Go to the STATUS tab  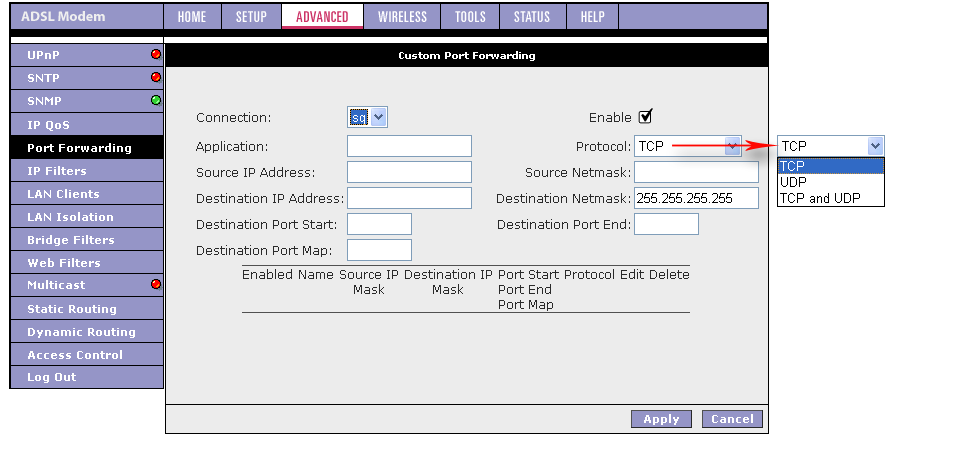click(531, 17)
